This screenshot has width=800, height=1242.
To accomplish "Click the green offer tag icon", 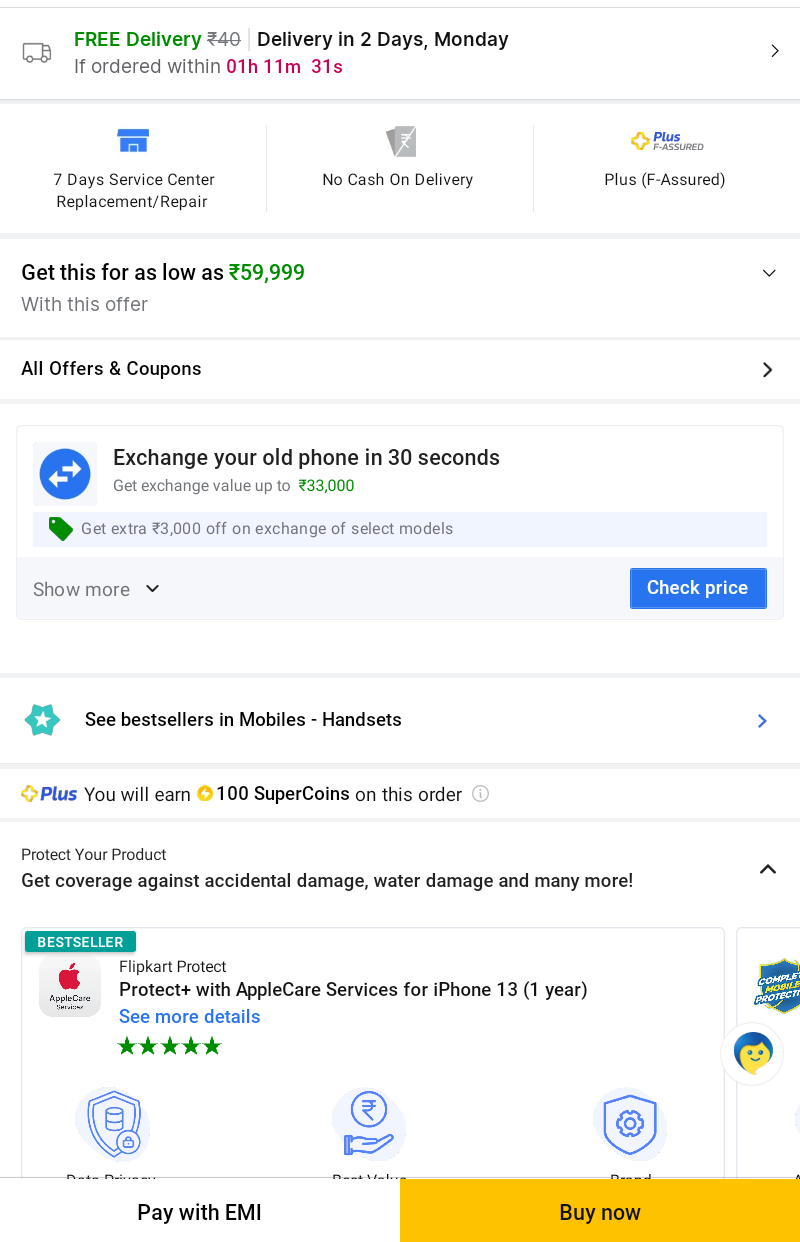I will 60,529.
